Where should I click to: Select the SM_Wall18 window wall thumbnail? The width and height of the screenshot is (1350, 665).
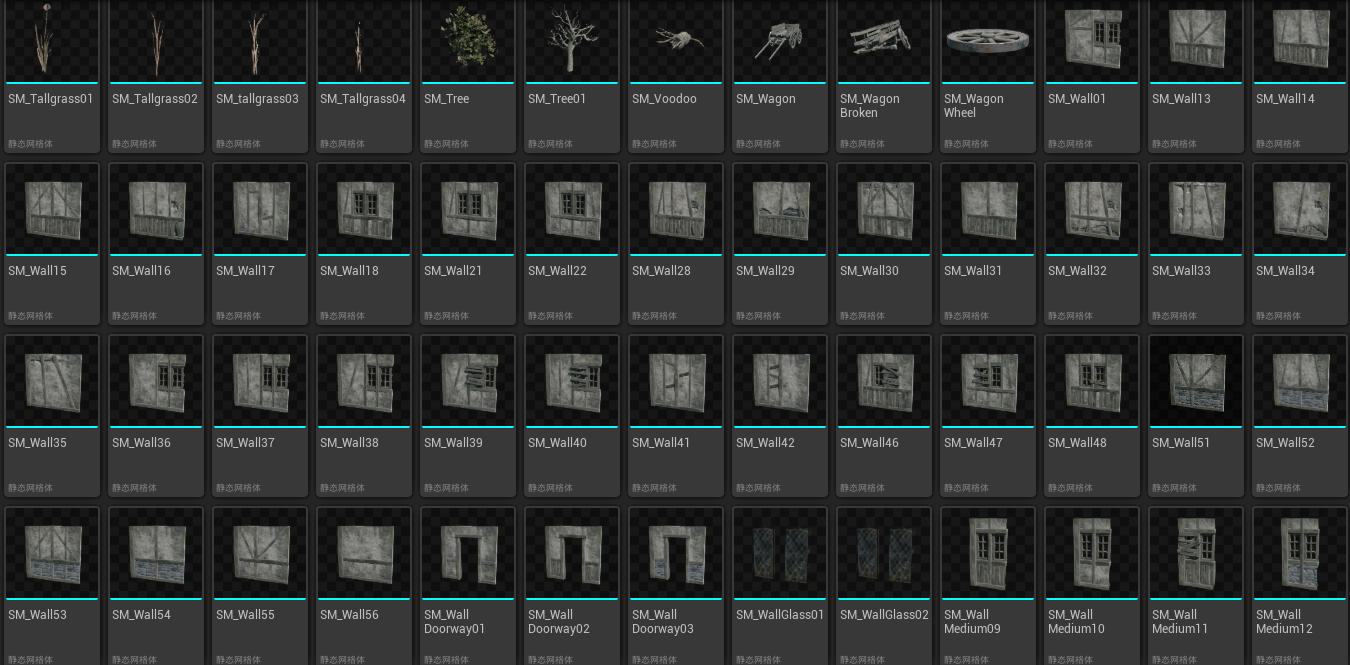click(x=364, y=209)
